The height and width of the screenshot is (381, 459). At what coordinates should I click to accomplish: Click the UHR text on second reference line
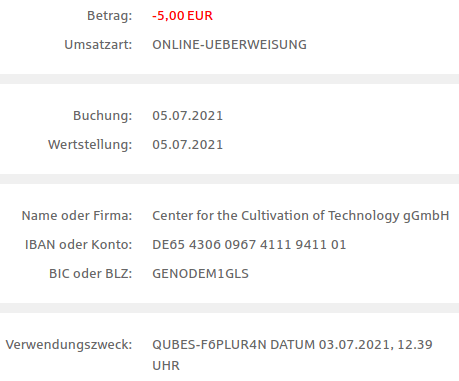(166, 366)
